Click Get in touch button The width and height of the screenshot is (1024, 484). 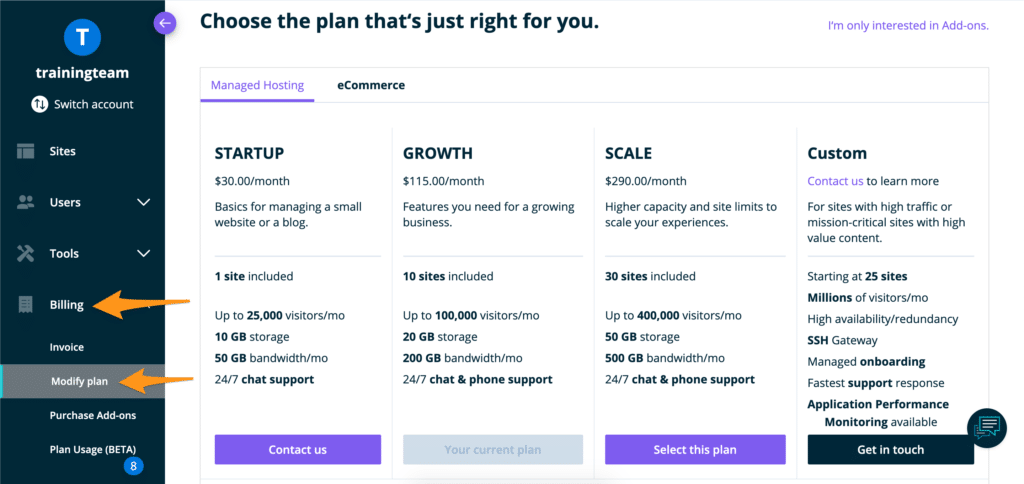click(891, 449)
